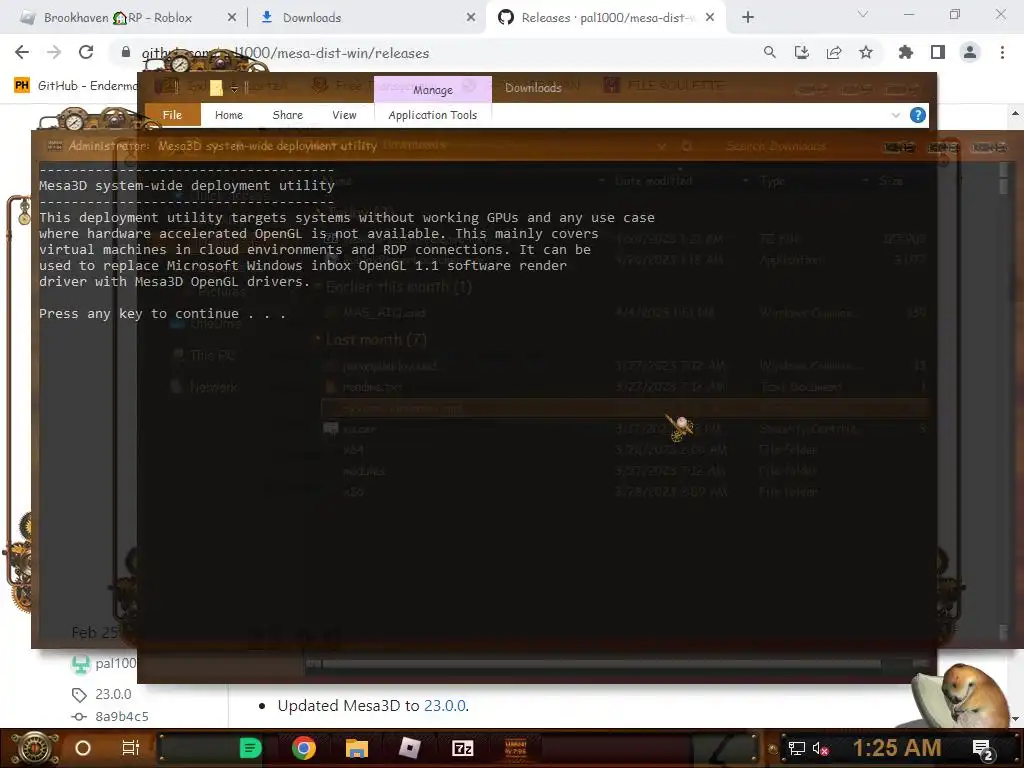Open View tab in Explorer ribbon
This screenshot has width=1024, height=768.
[344, 115]
